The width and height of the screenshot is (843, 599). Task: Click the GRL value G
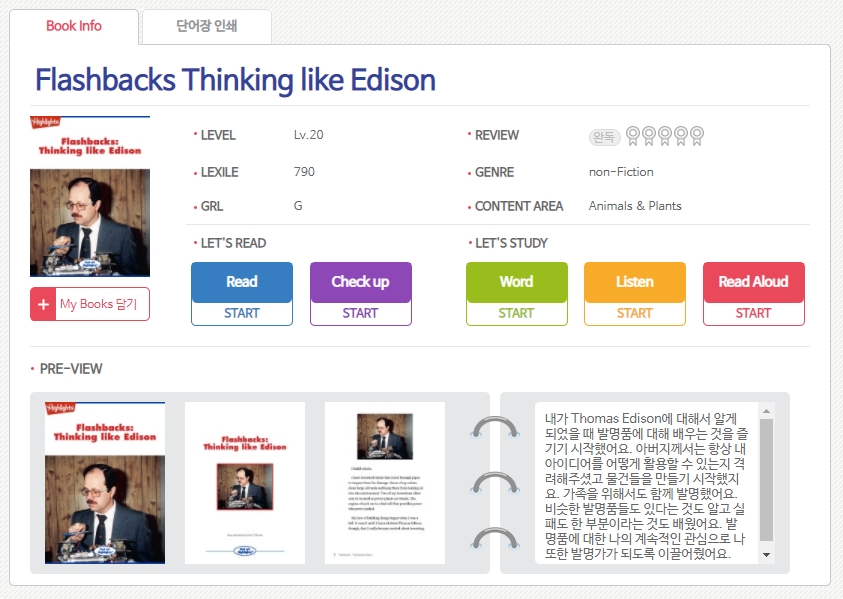(298, 206)
